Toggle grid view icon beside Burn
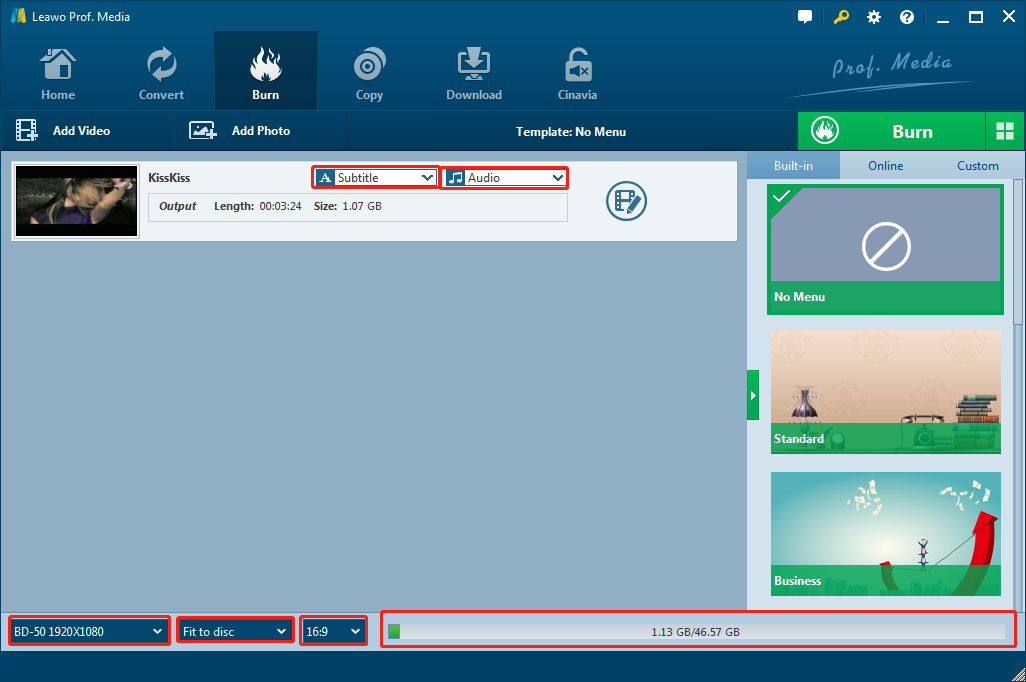1026x682 pixels. coord(1004,132)
